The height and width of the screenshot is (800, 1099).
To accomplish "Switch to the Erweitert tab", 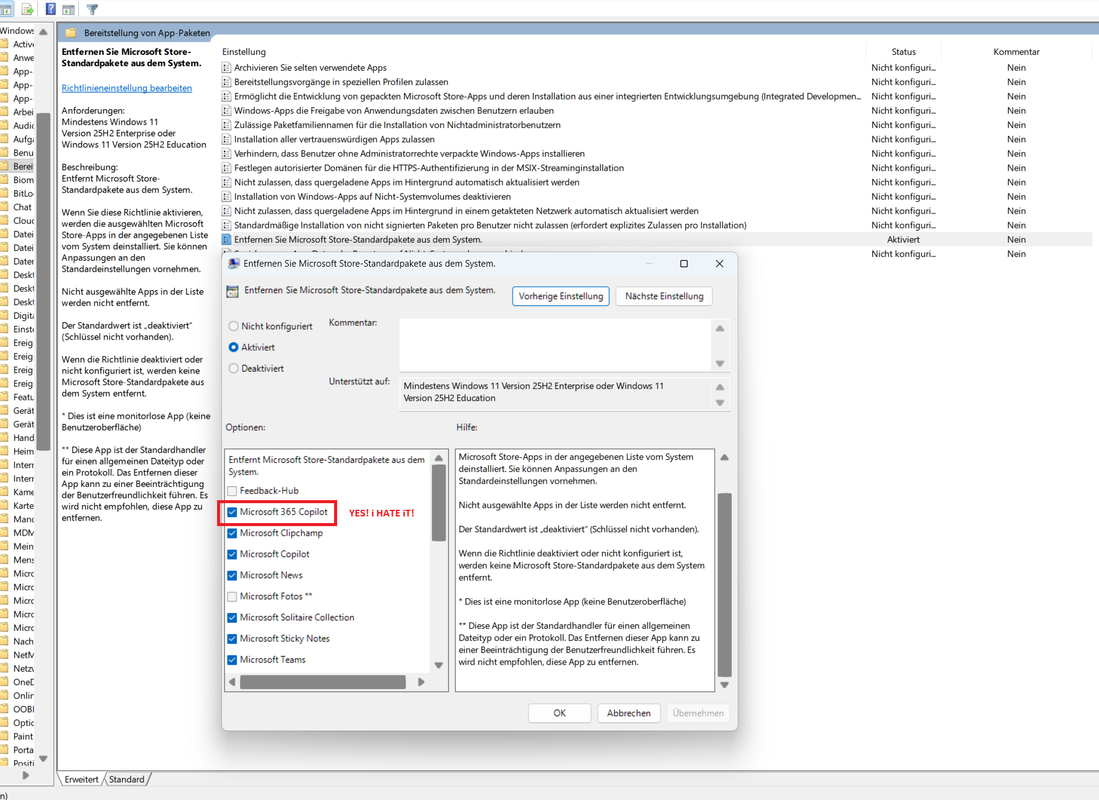I will click(x=81, y=780).
